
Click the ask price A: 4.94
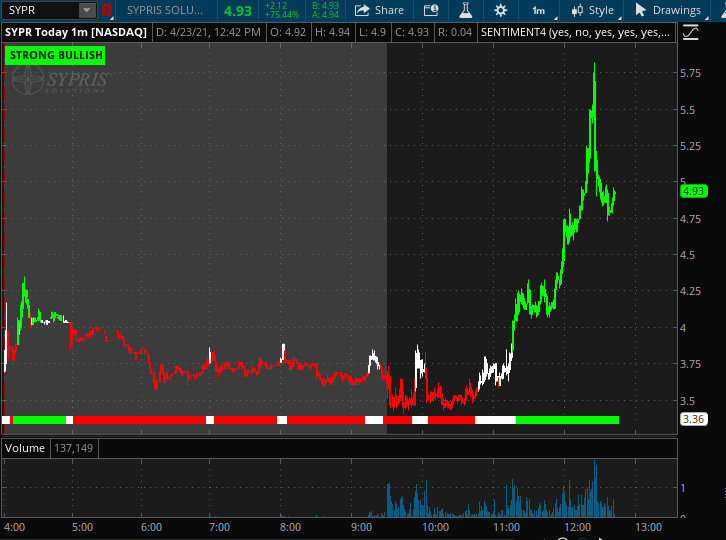325,15
